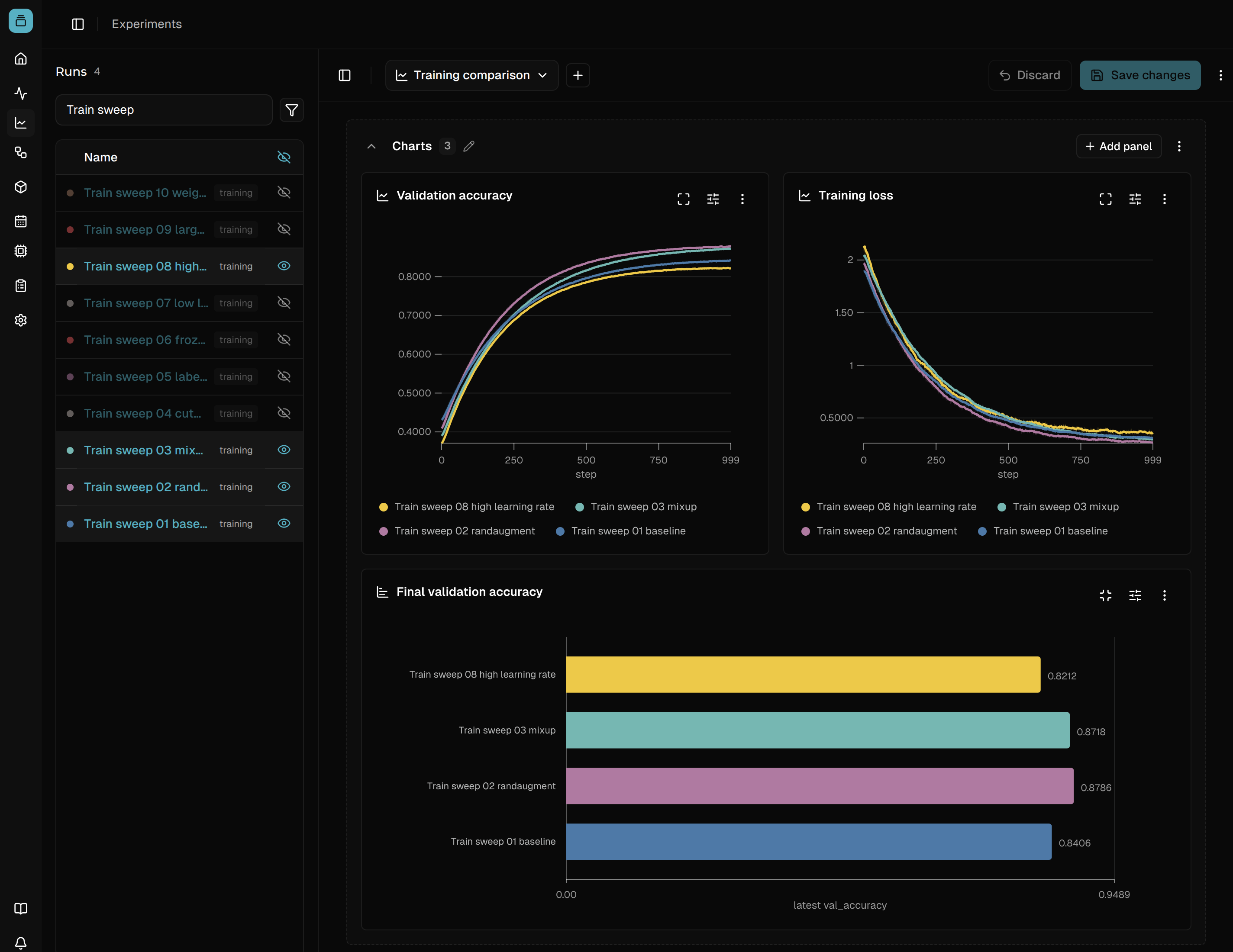Hide Train sweep 03 mixup run

coord(284,450)
